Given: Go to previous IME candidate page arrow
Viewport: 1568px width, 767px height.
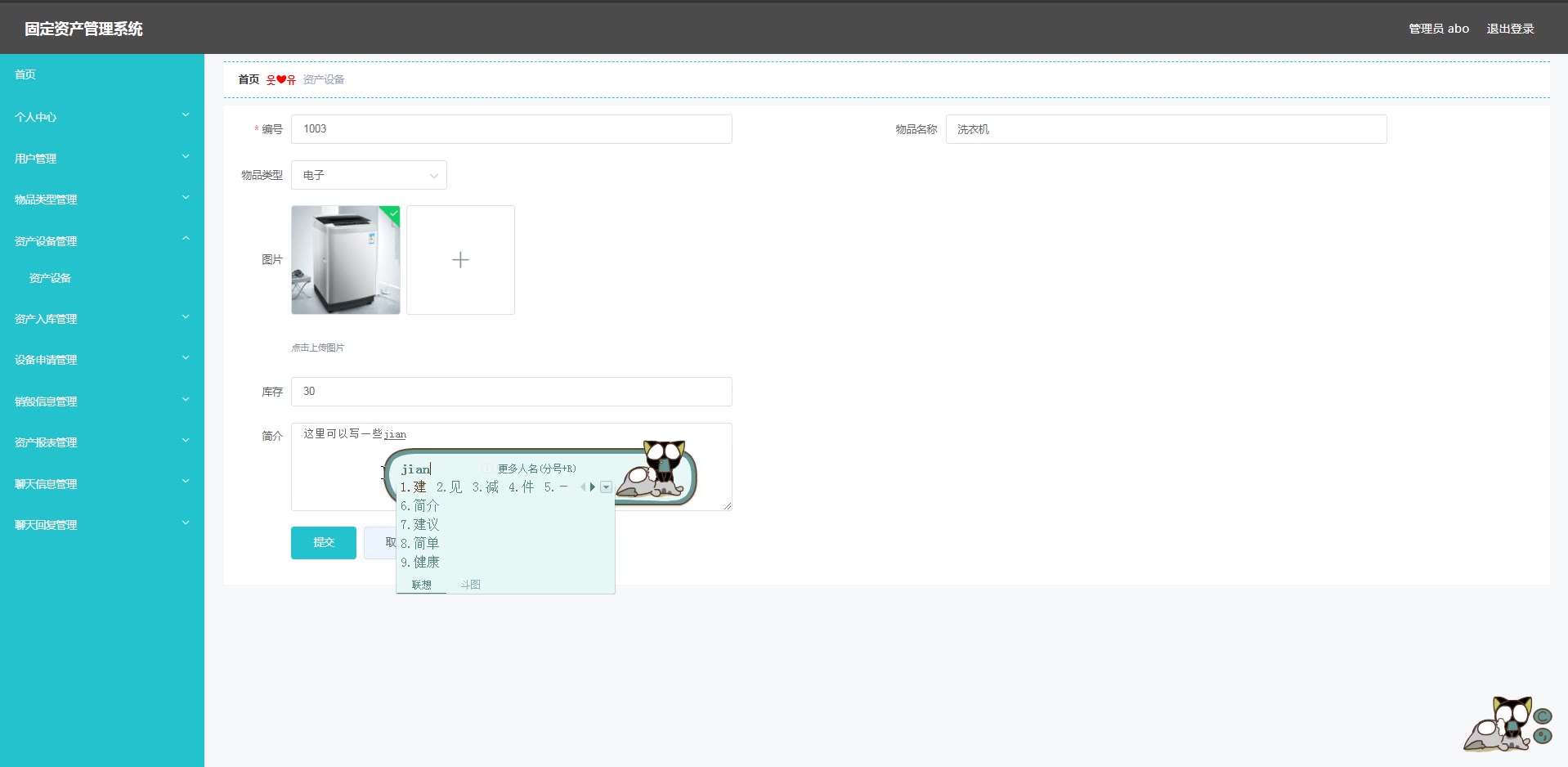Looking at the screenshot, I should 583,487.
